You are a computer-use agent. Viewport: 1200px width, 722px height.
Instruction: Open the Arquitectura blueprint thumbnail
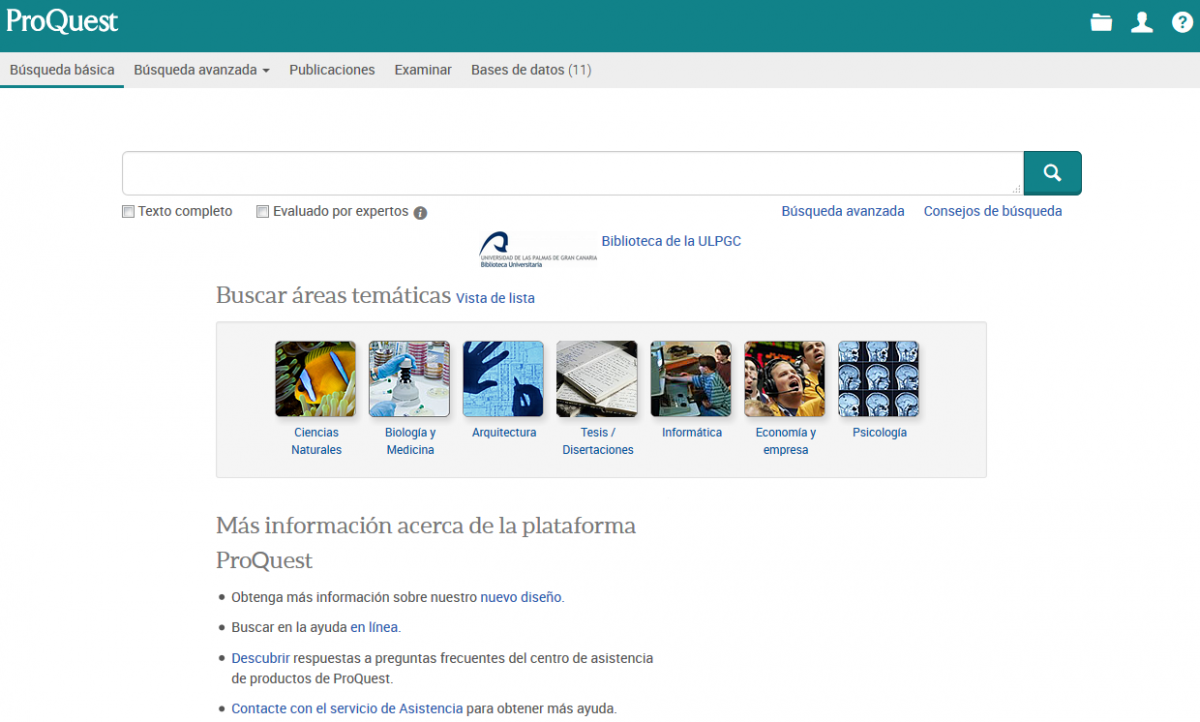point(503,379)
